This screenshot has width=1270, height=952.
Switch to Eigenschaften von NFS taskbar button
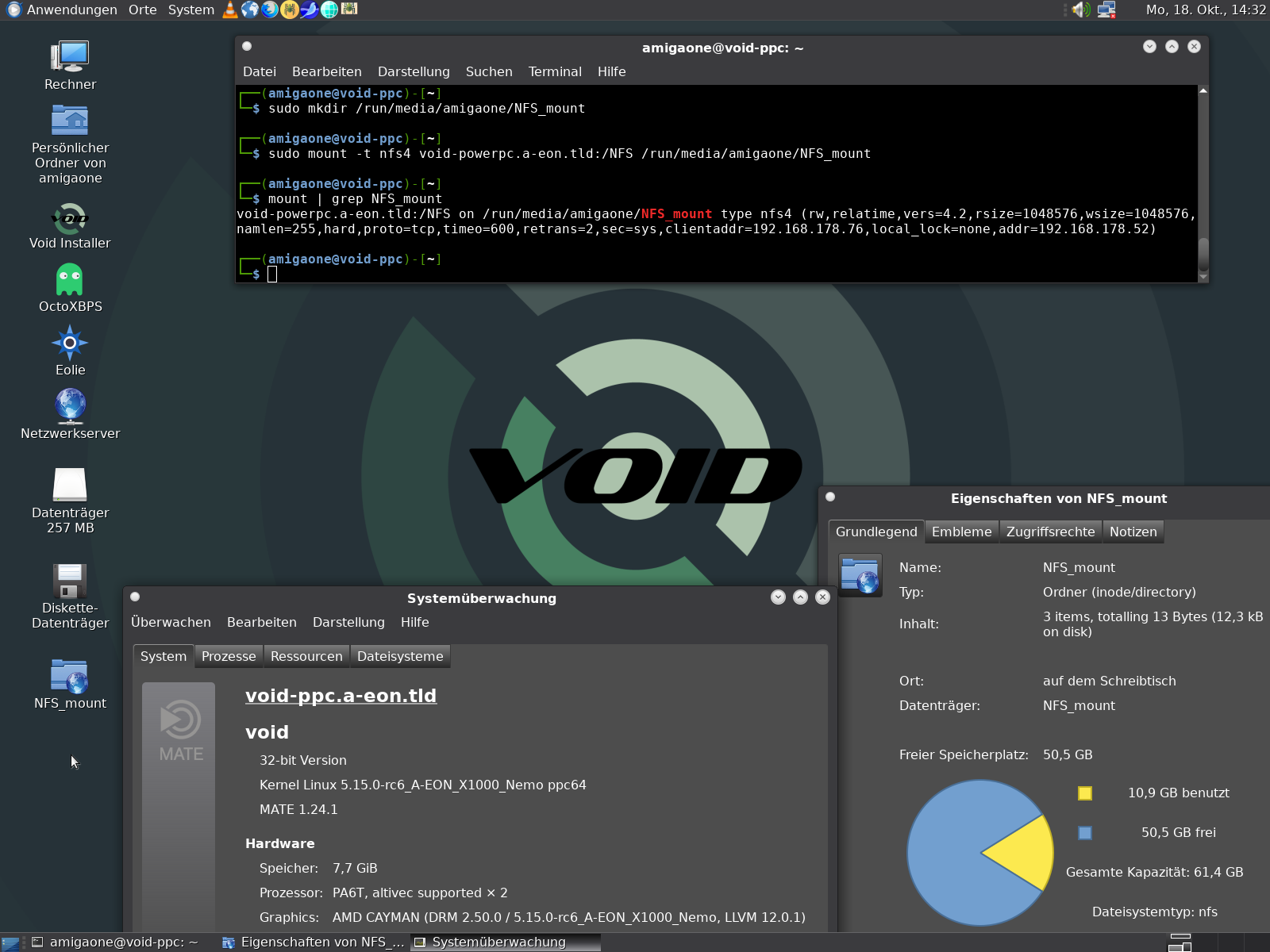click(314, 942)
